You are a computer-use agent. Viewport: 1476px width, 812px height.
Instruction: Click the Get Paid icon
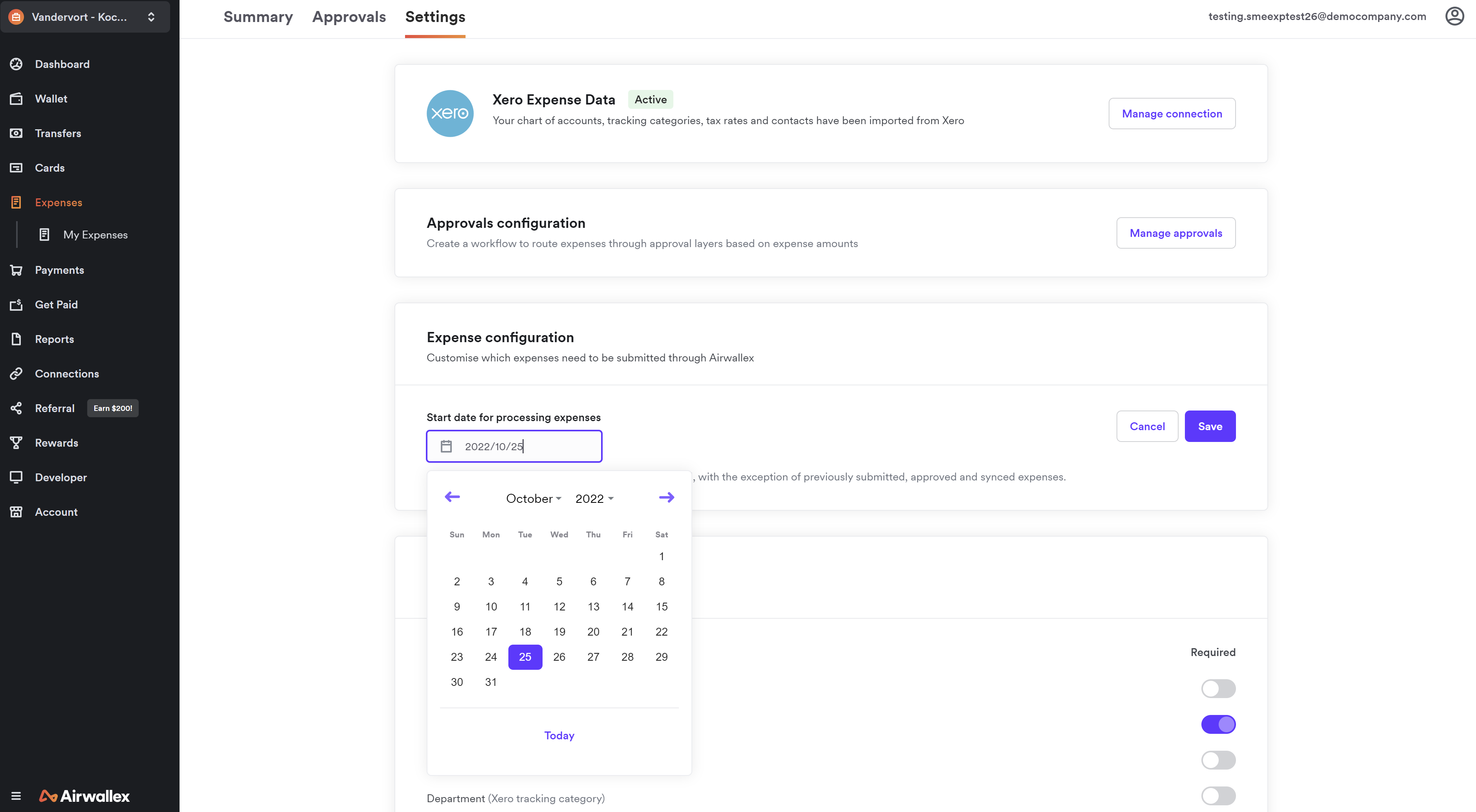click(16, 304)
